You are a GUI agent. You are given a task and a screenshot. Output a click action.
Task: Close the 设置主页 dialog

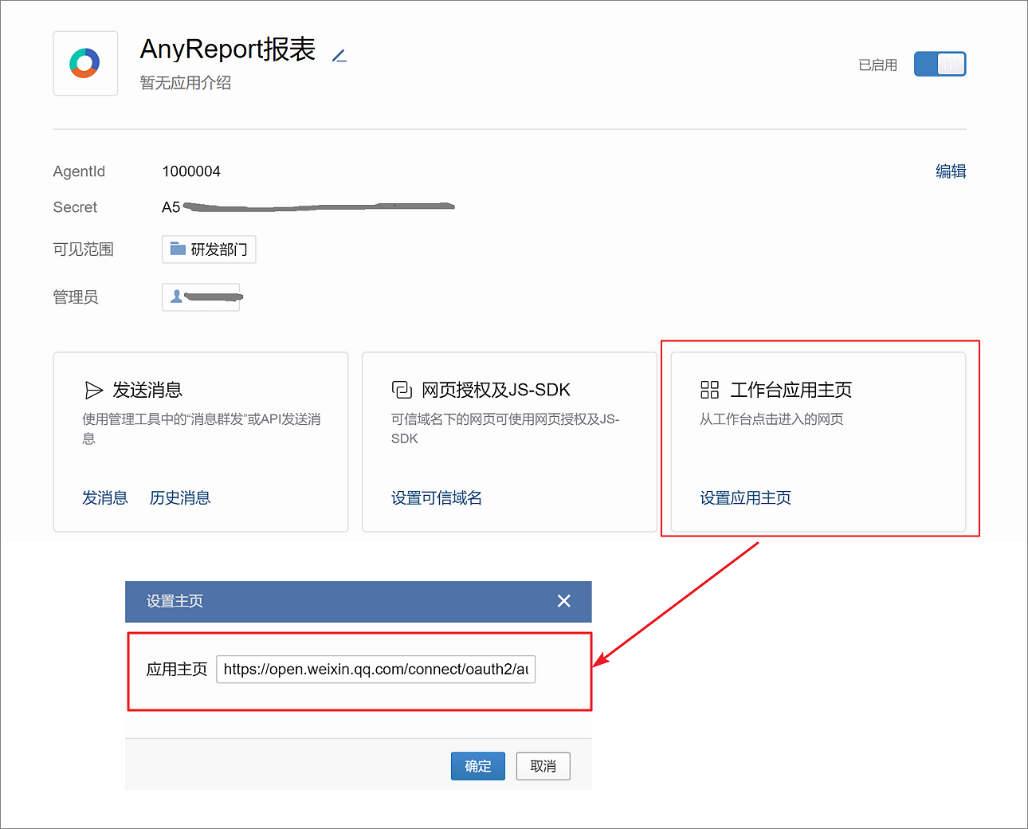click(x=564, y=601)
